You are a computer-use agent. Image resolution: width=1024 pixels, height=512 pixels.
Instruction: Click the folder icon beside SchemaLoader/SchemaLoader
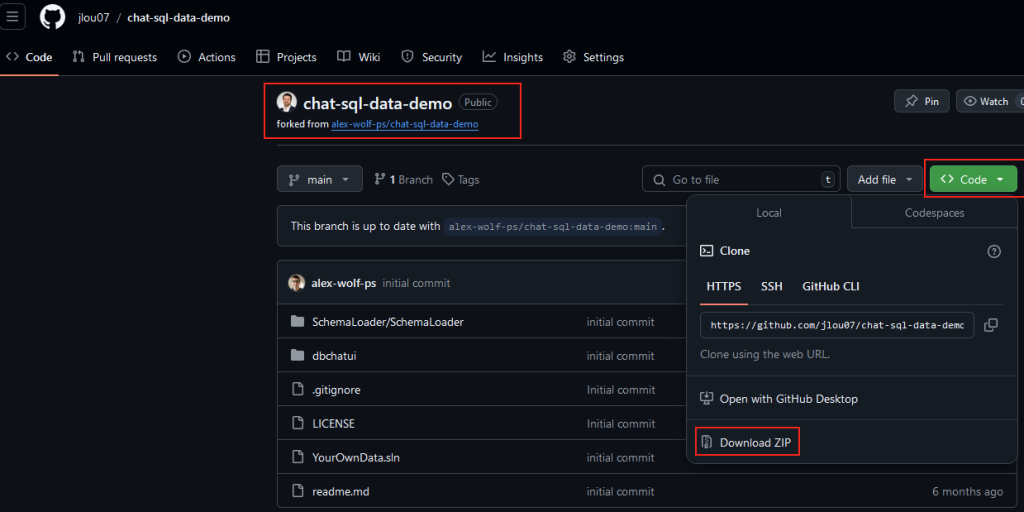298,321
